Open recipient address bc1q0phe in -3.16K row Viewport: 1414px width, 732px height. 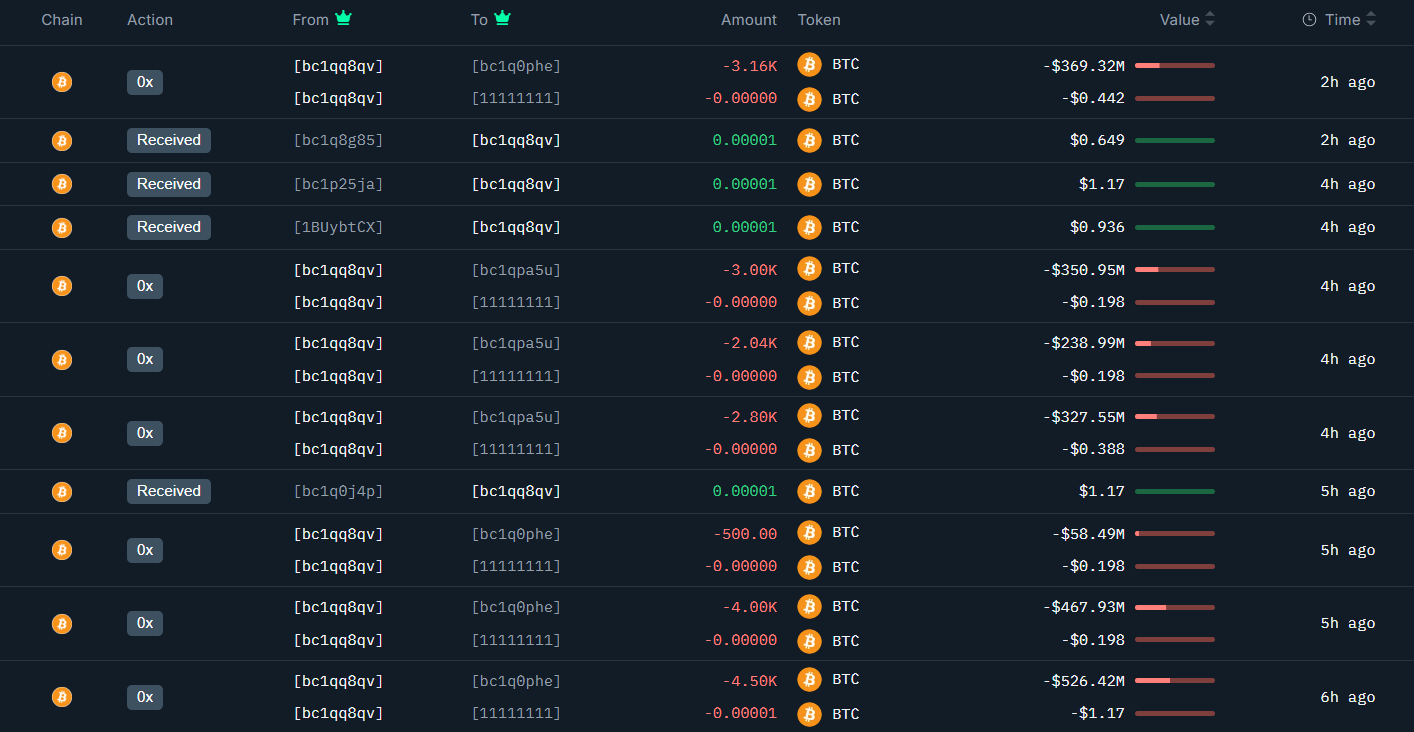(516, 66)
